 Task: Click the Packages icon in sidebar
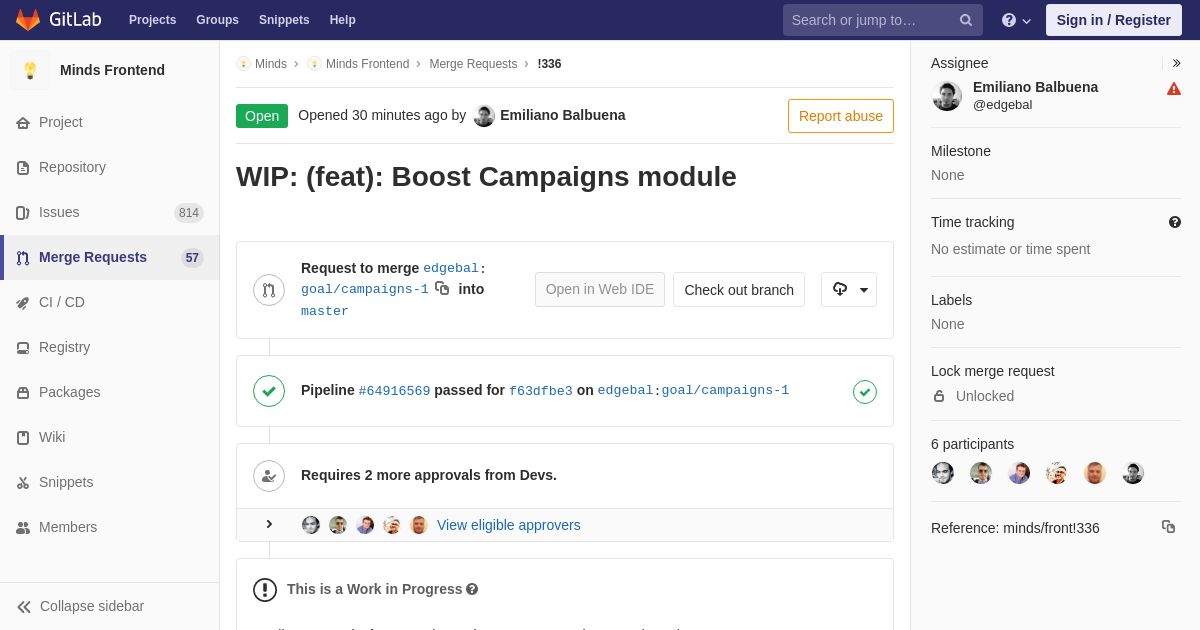(x=23, y=393)
